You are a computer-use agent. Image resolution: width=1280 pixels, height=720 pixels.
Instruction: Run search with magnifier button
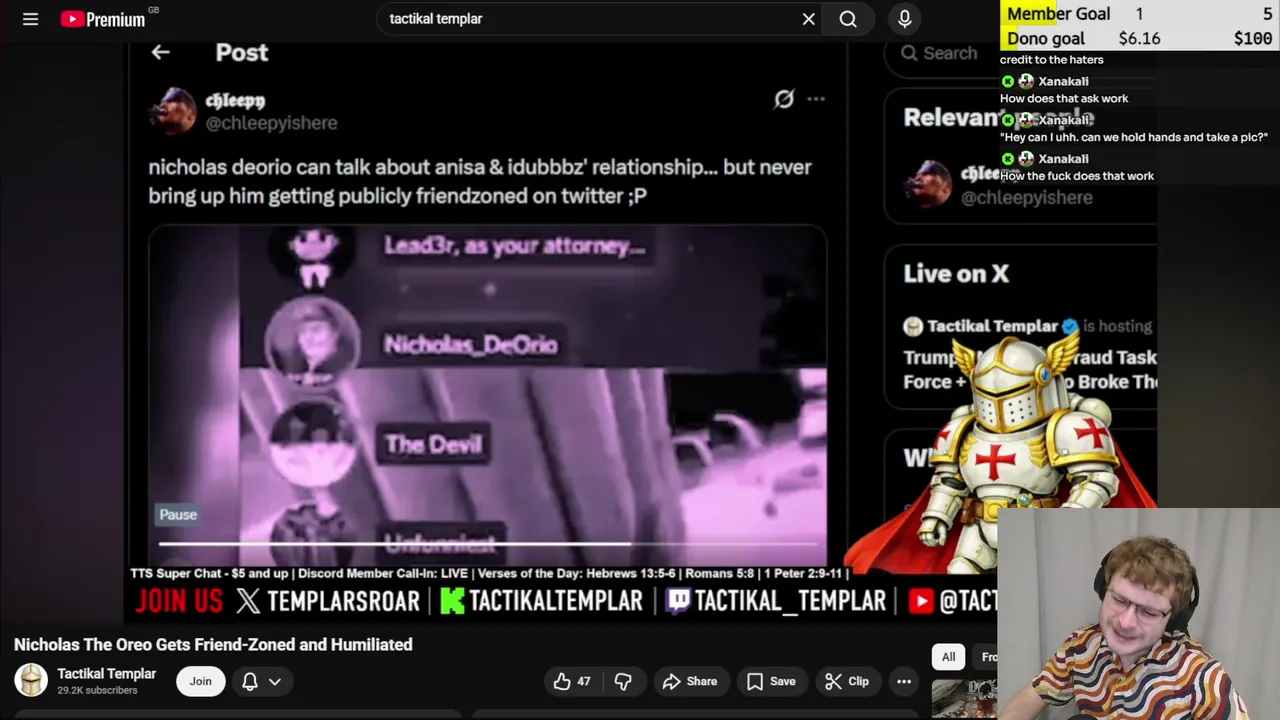848,19
